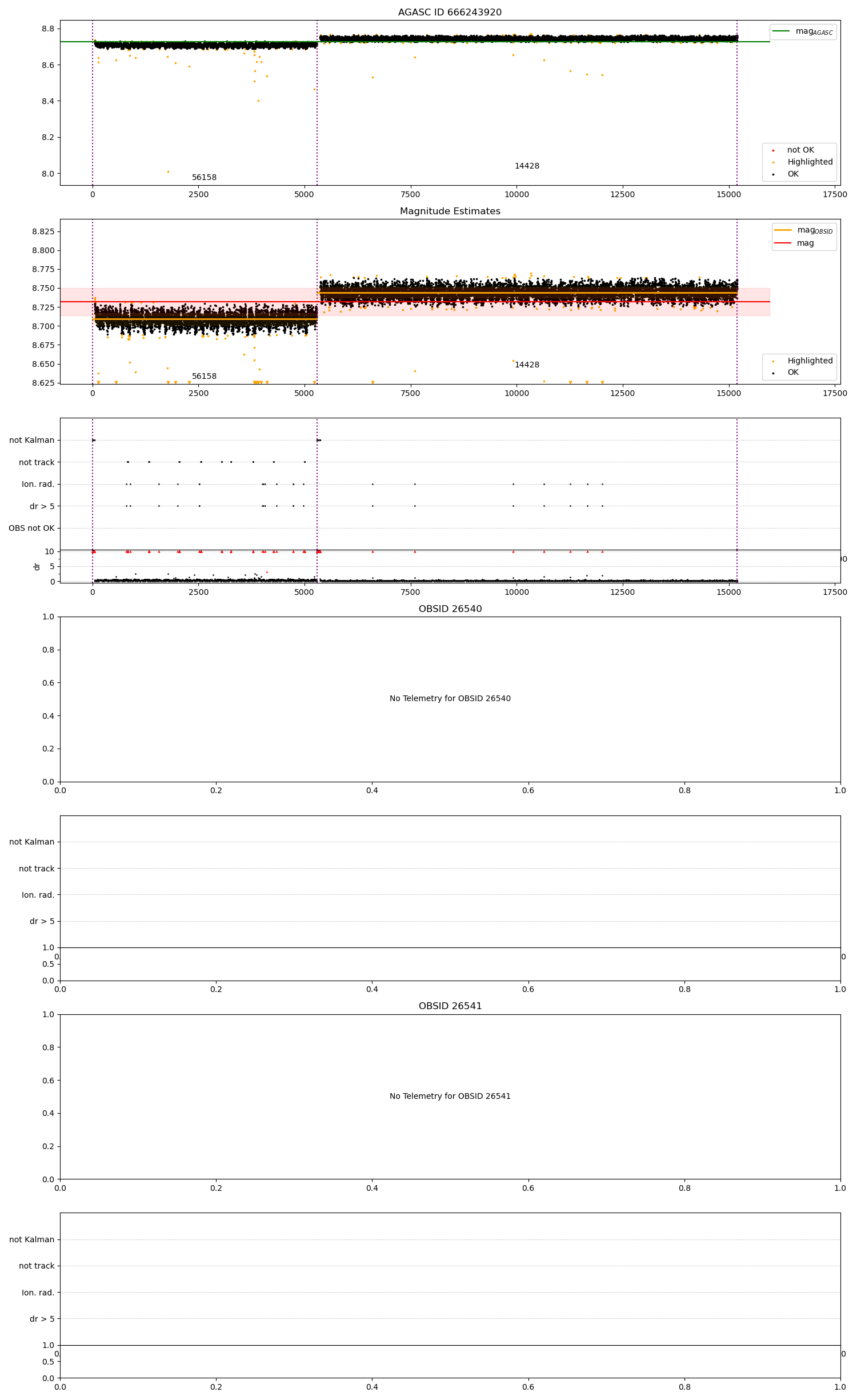The width and height of the screenshot is (857, 1400).
Task: Click the green mag AGASC legend entry
Action: (x=803, y=32)
